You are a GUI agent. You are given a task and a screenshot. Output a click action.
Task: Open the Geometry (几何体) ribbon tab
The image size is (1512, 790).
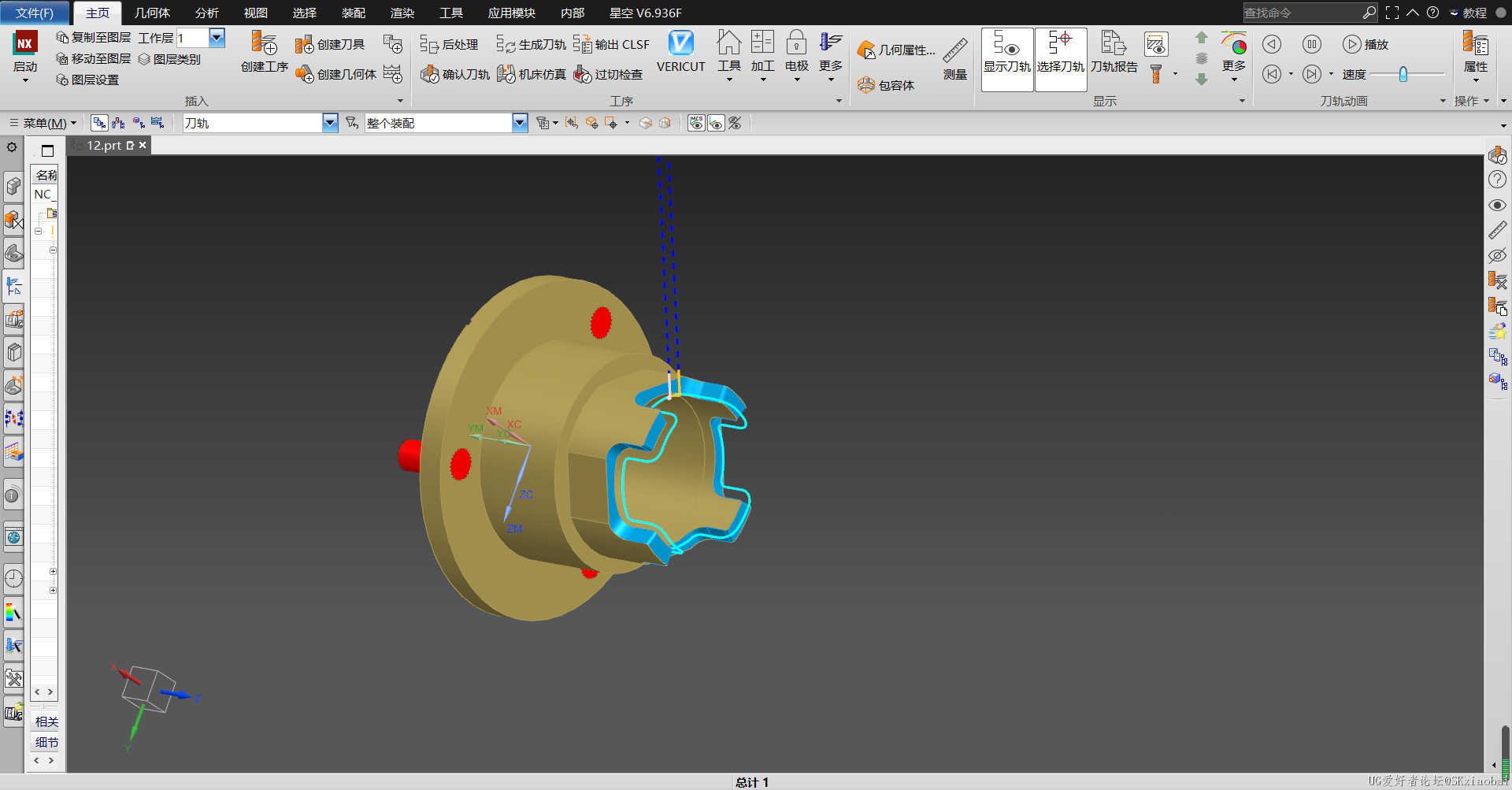(x=152, y=13)
